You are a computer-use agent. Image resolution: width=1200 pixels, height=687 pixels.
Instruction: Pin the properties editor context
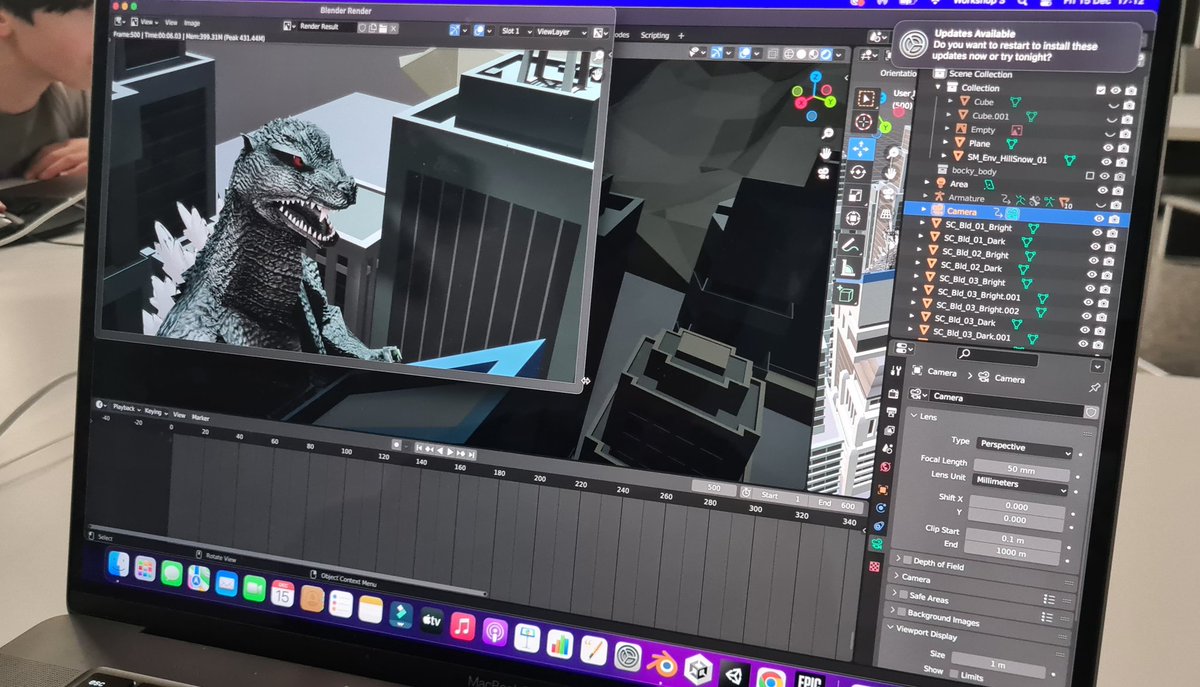click(x=1095, y=387)
